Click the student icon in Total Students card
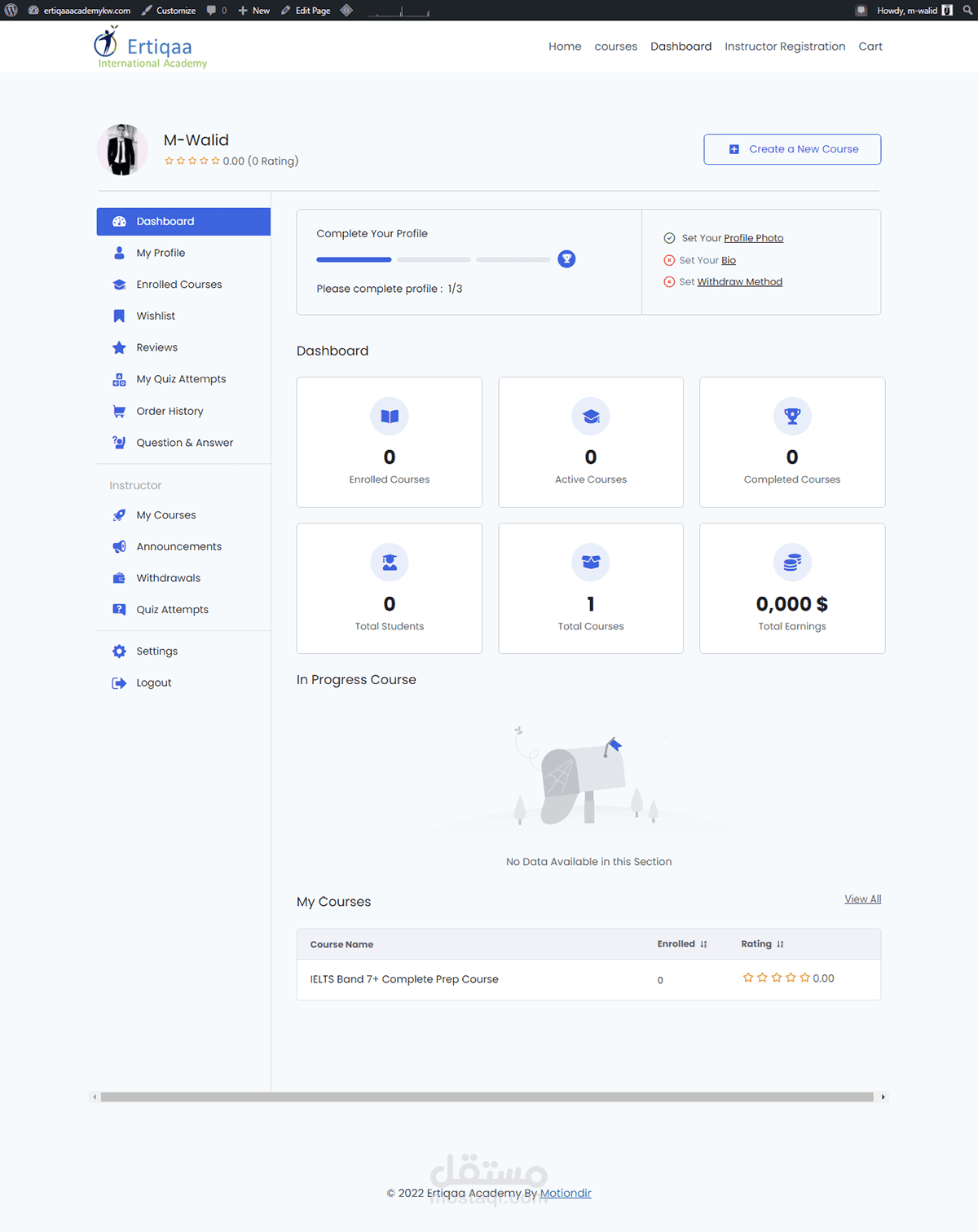The width and height of the screenshot is (978, 1232). point(390,563)
